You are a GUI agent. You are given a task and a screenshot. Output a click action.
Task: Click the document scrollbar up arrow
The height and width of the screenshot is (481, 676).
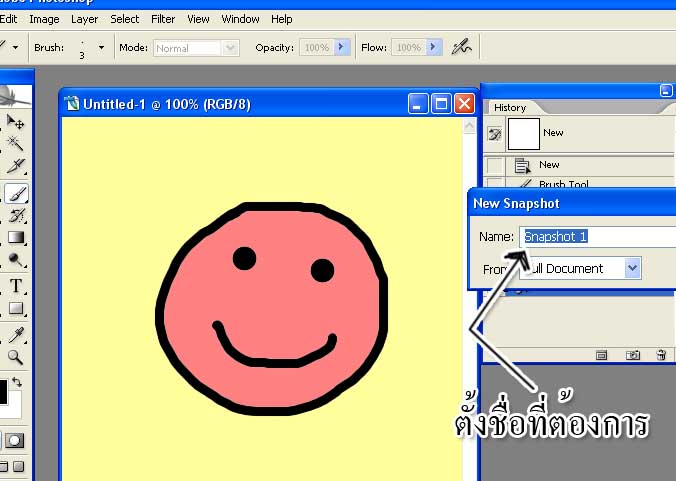pyautogui.click(x=469, y=126)
